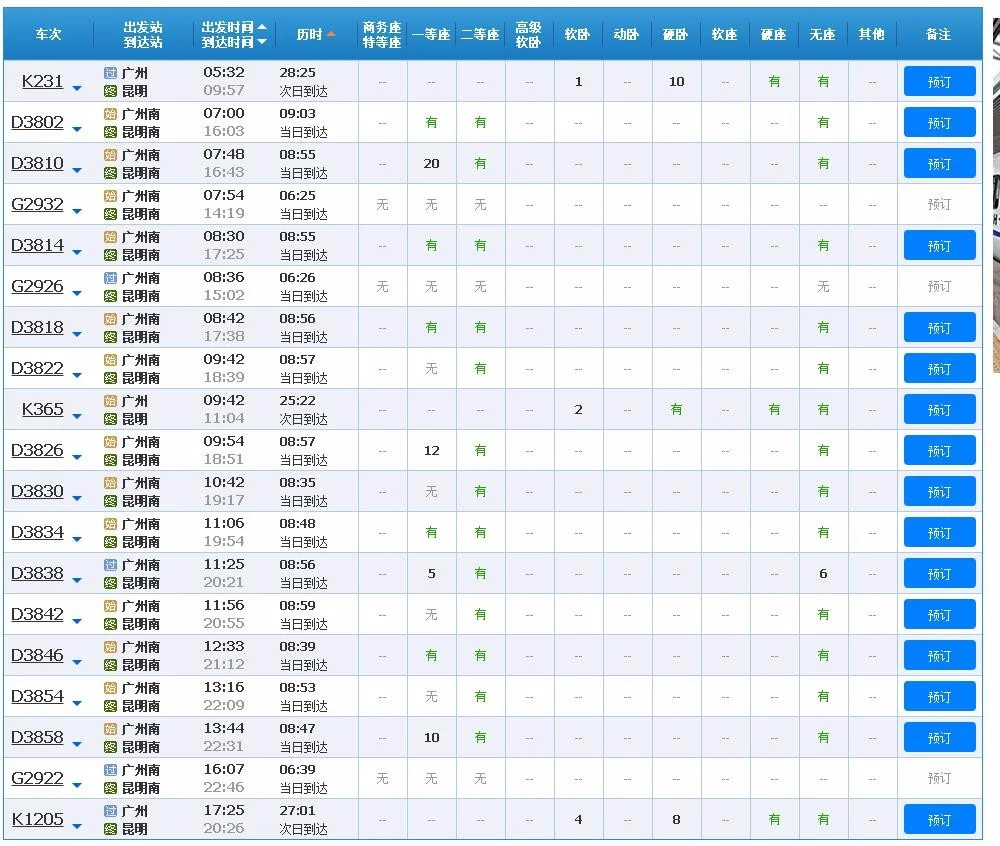
Task: Click the 终 terminal icon next to K231's 昆明
Action: [110, 89]
